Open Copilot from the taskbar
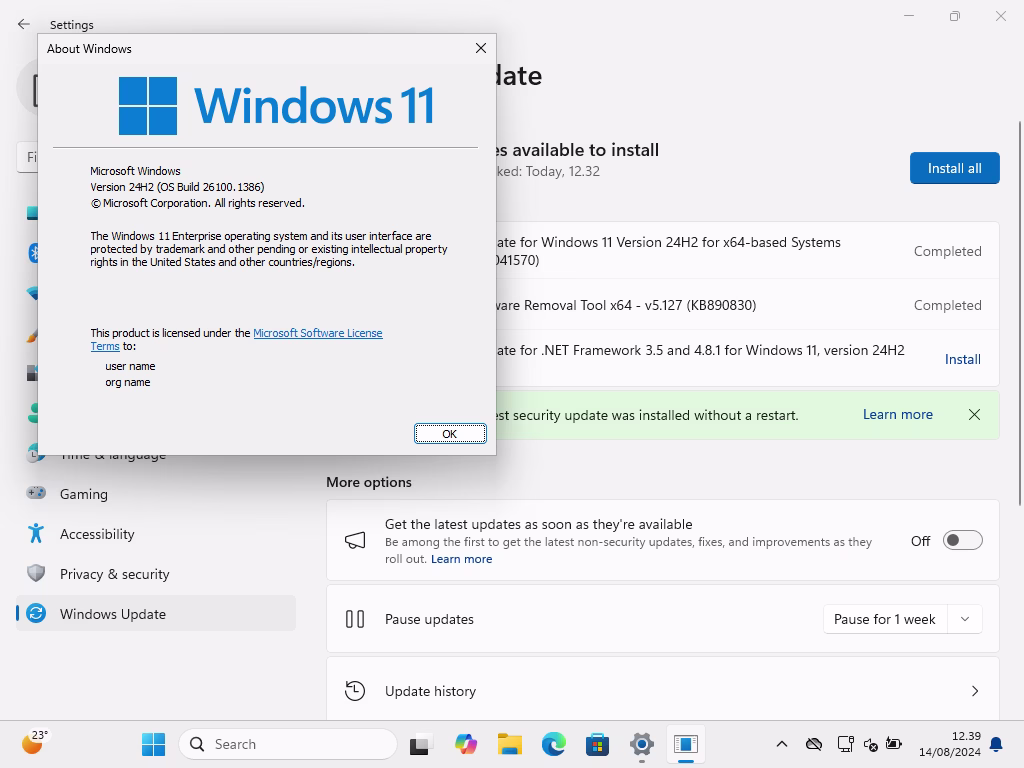The width and height of the screenshot is (1024, 768). point(466,744)
